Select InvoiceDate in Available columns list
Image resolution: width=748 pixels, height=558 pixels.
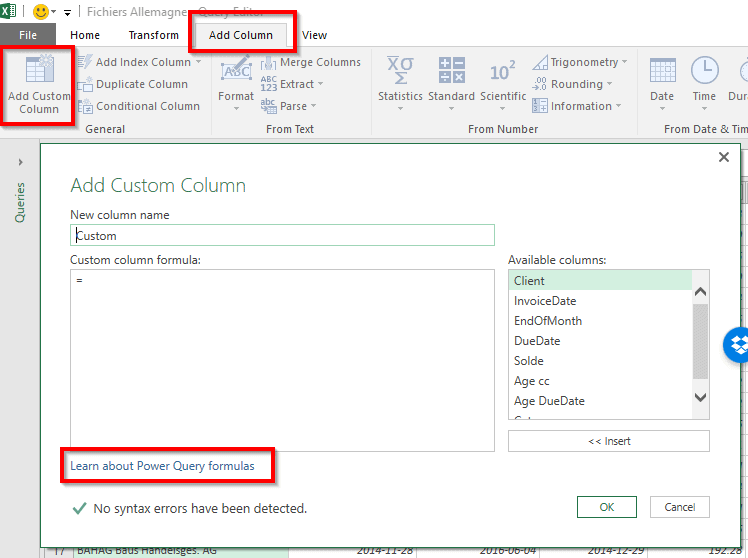[x=545, y=301]
